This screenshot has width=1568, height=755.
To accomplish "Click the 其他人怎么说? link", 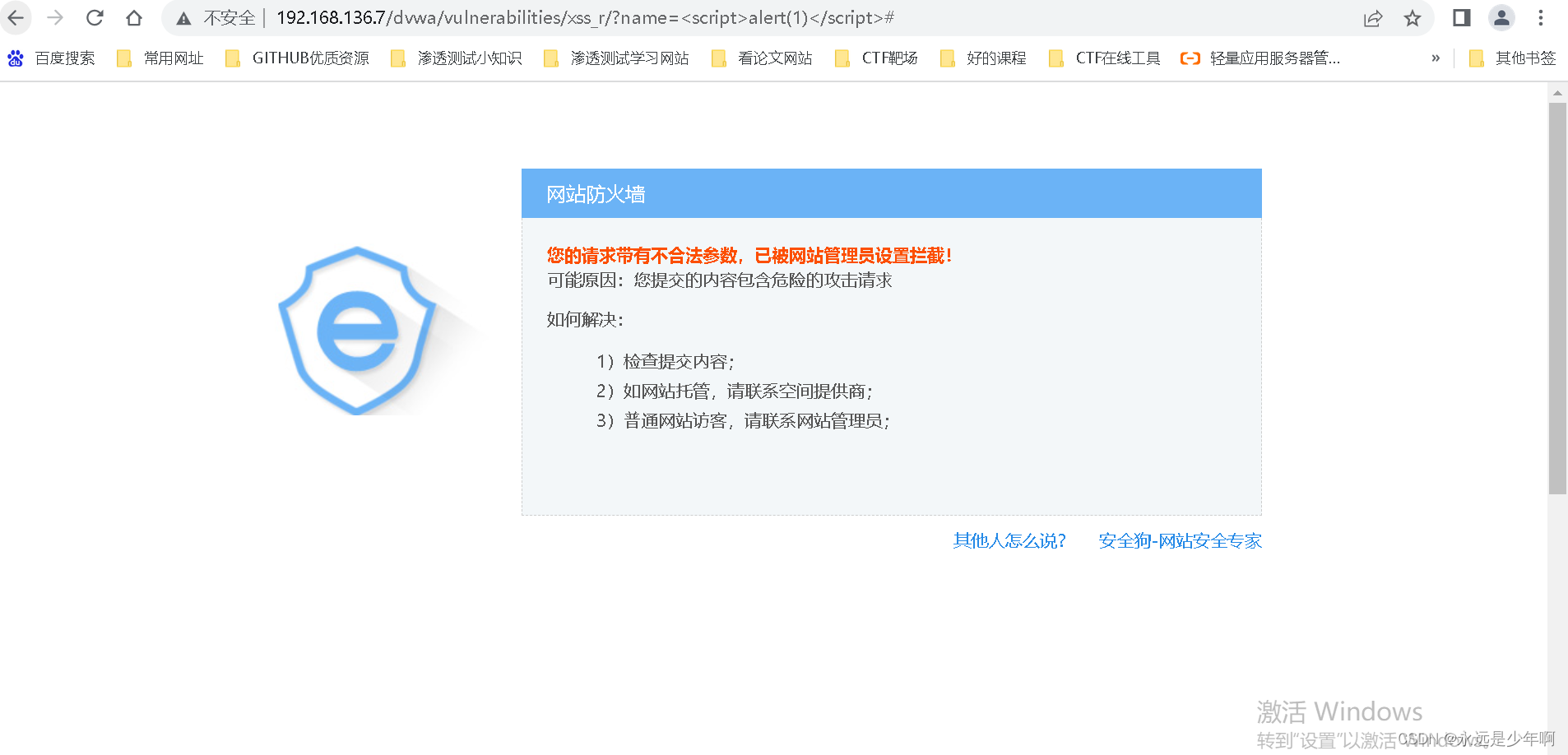I will 1009,540.
